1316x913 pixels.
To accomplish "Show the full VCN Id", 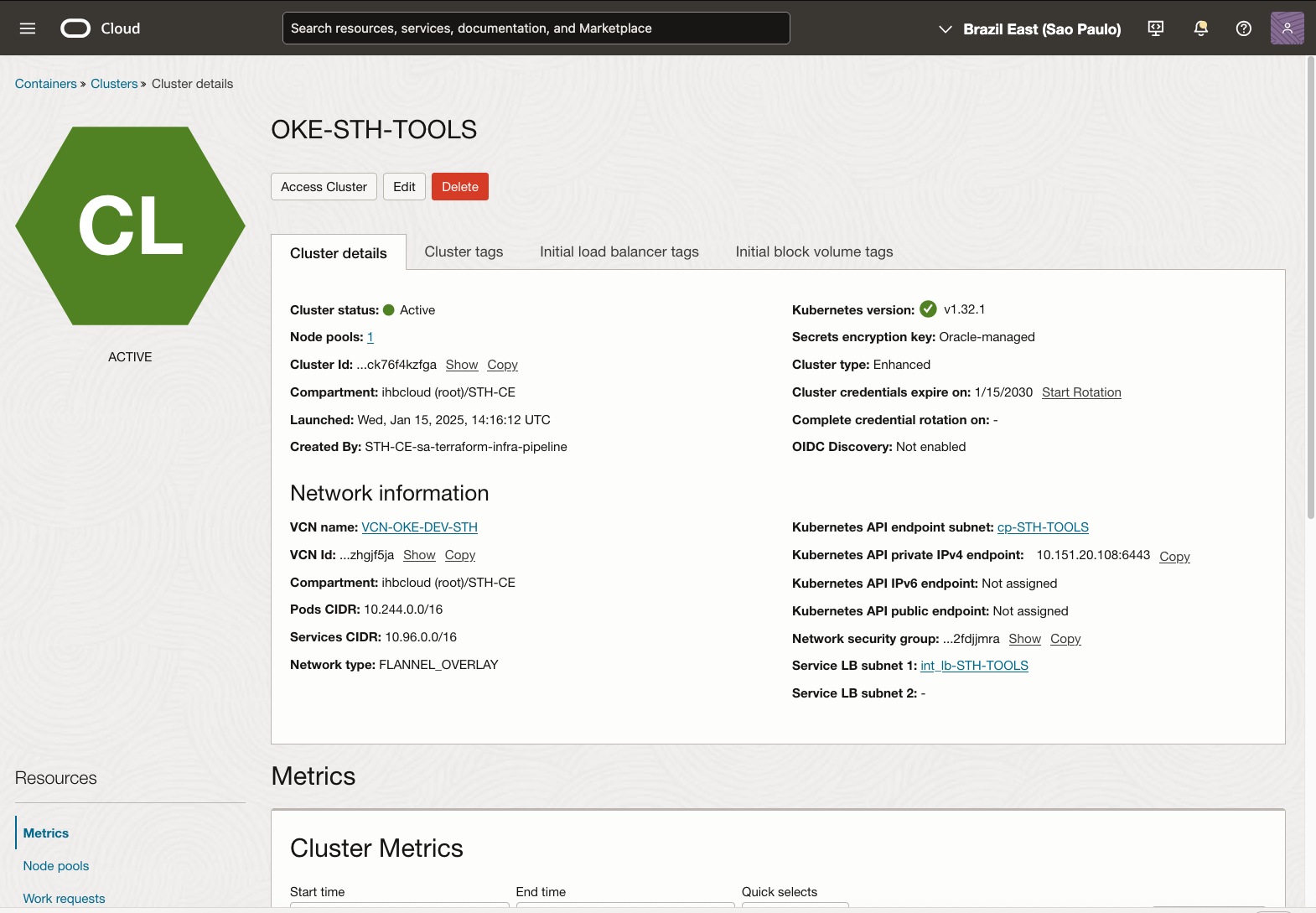I will click(x=419, y=555).
